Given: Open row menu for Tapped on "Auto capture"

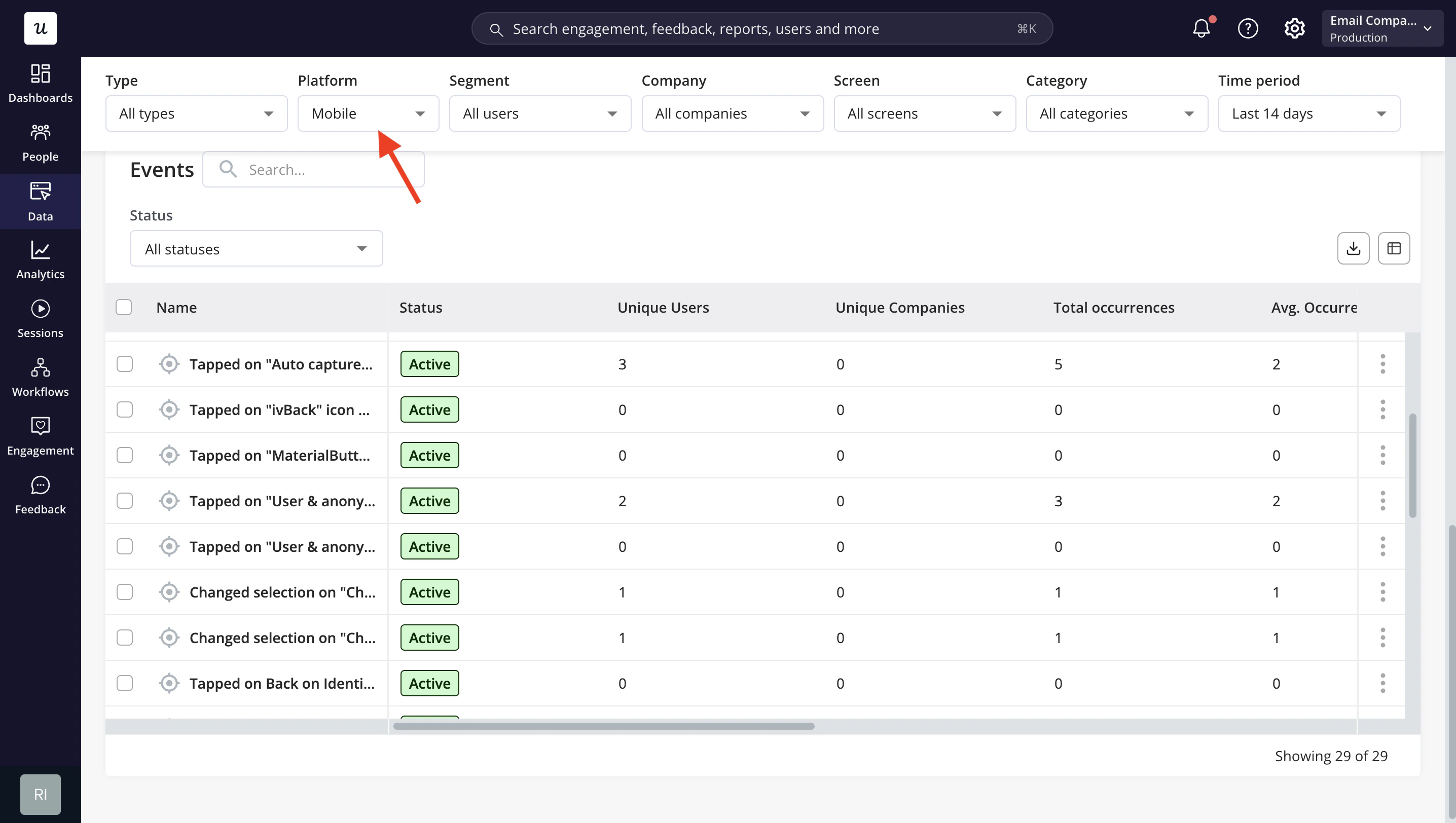Looking at the screenshot, I should pyautogui.click(x=1382, y=364).
